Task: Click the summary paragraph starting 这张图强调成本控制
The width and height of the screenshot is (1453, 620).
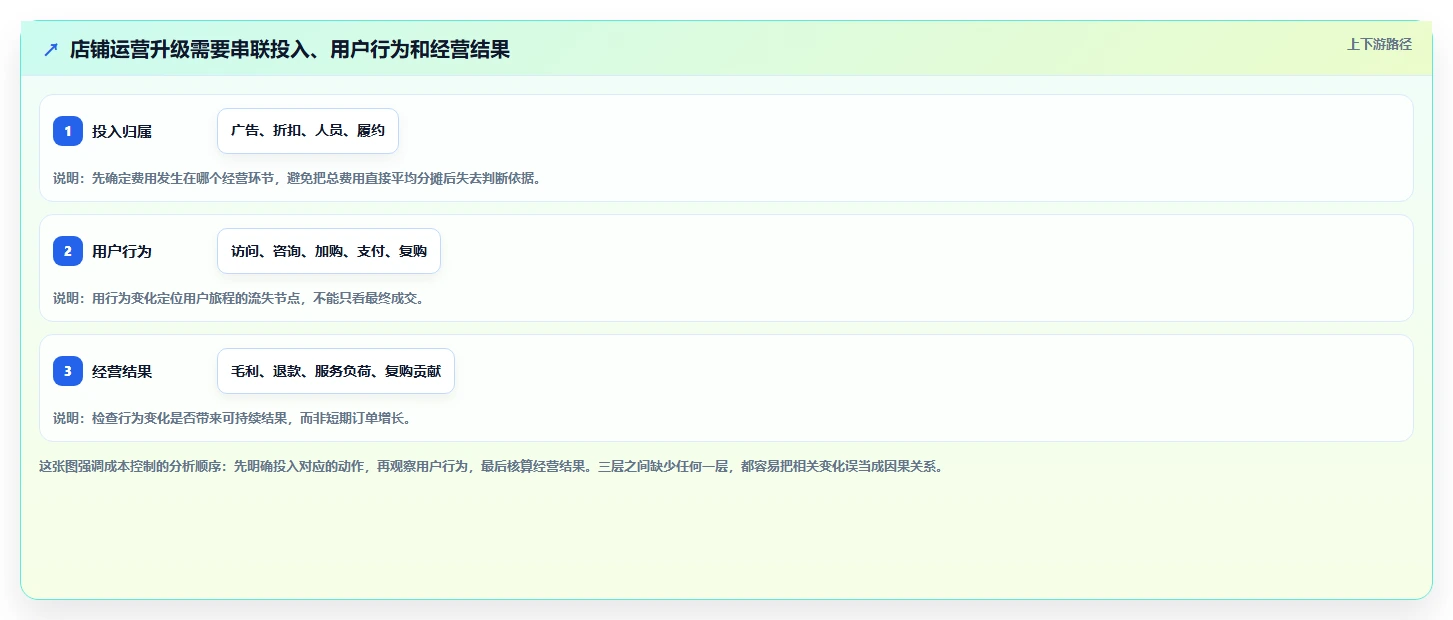Action: 491,466
